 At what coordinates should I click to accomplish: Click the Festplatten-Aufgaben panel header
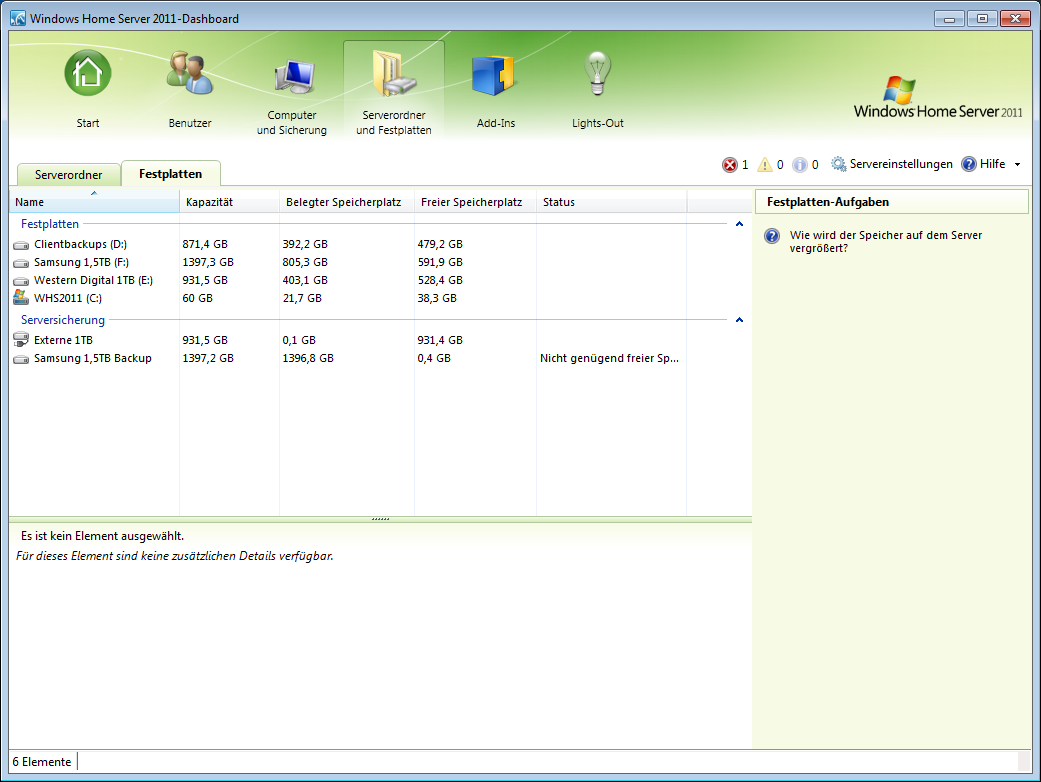(x=891, y=202)
